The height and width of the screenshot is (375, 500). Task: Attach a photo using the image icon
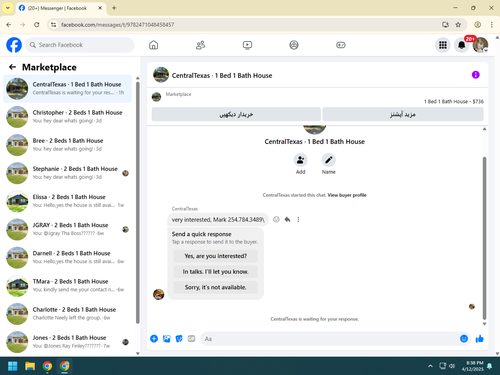click(167, 339)
